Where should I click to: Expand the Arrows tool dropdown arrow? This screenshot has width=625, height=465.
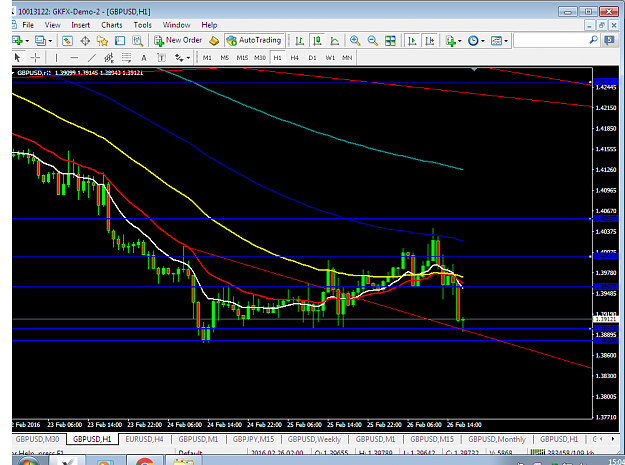[188, 58]
